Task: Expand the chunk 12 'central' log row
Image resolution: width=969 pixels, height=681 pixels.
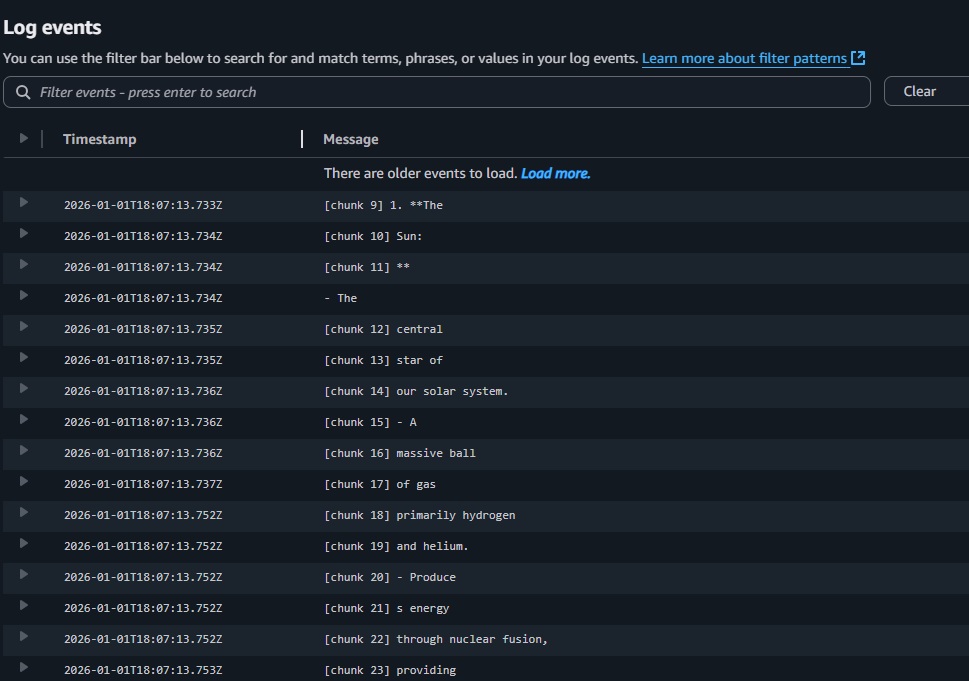Action: pyautogui.click(x=24, y=327)
